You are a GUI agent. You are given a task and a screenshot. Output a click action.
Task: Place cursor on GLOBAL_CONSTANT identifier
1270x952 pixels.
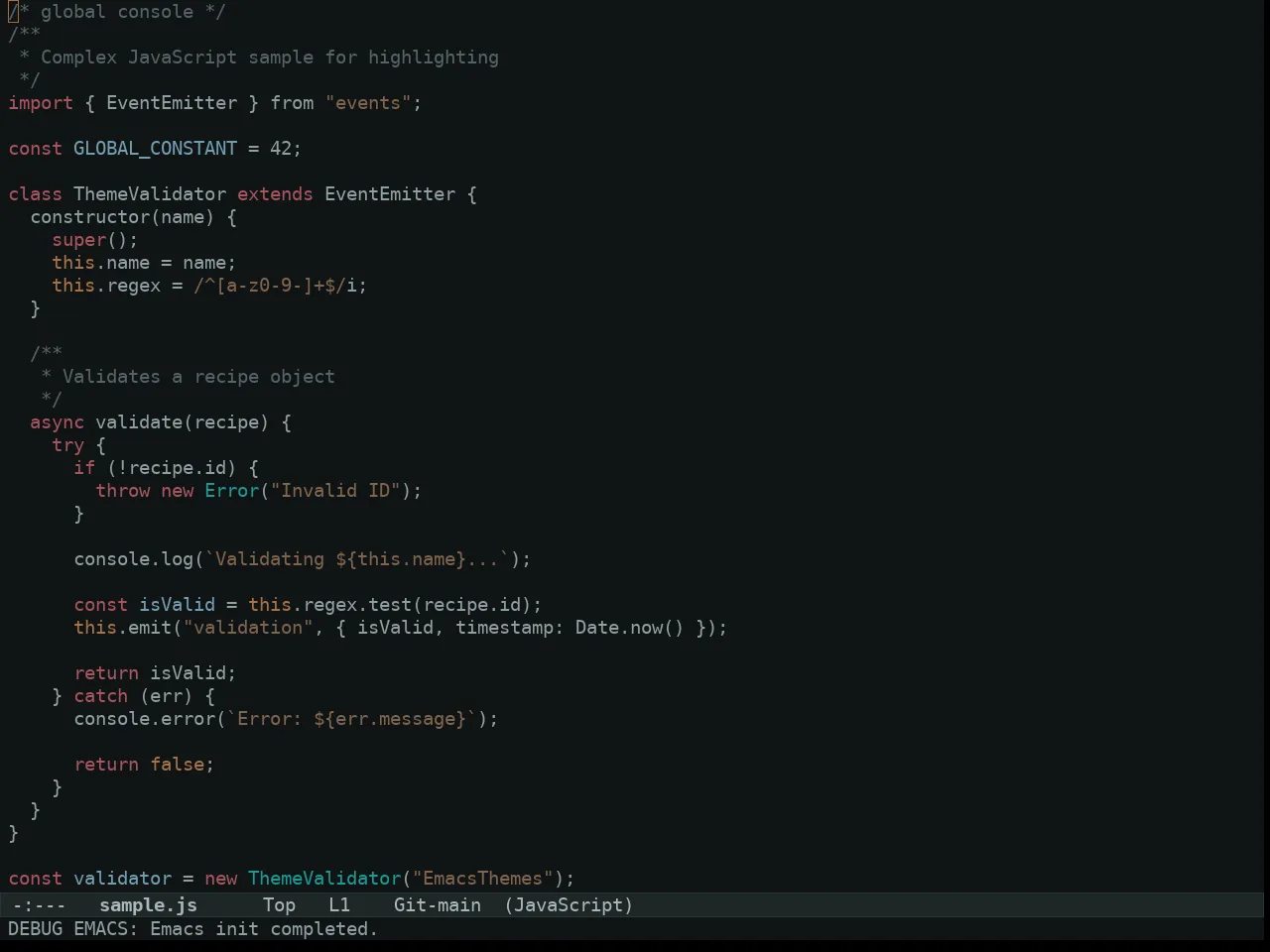155,149
